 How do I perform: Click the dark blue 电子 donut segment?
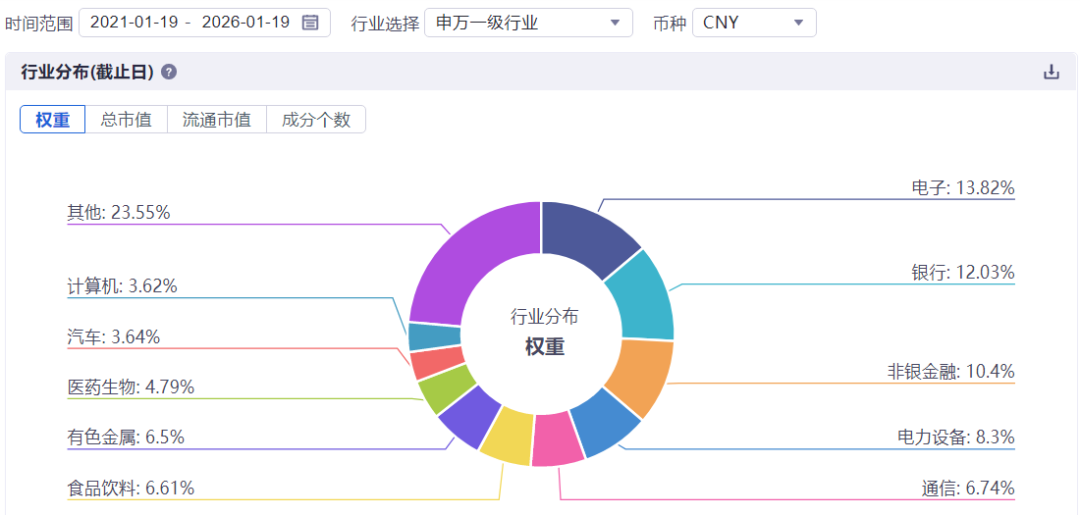point(583,235)
